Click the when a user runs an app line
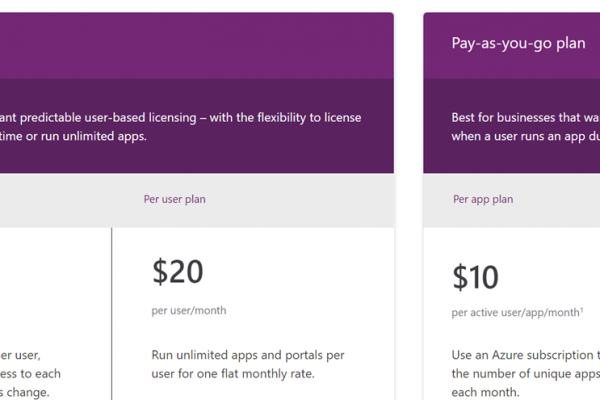The width and height of the screenshot is (600, 400). pyautogui.click(x=525, y=136)
